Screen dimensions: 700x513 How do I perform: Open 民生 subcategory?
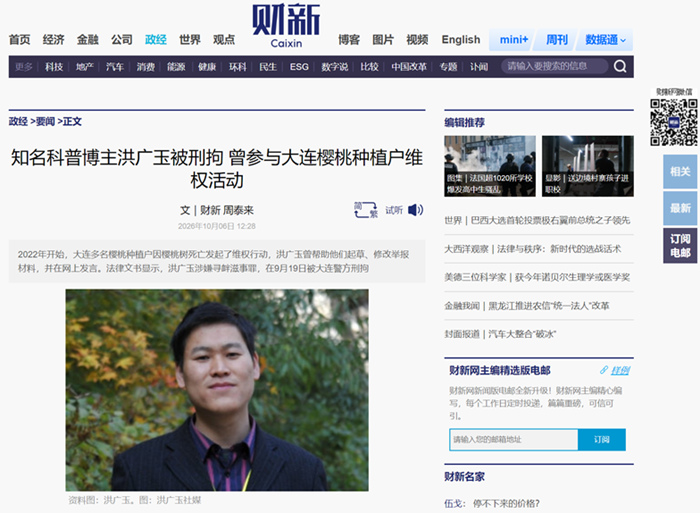click(x=268, y=67)
